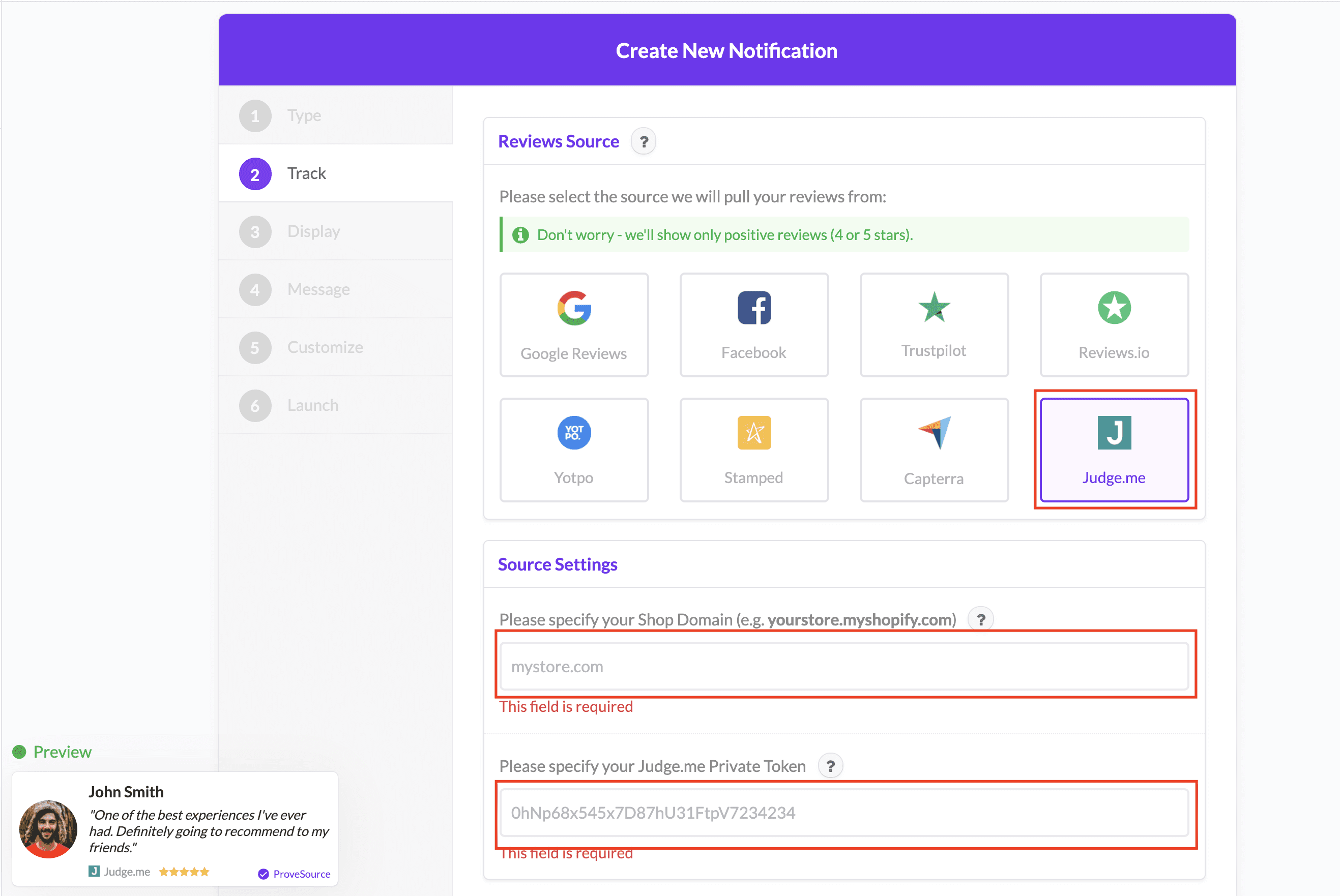Pick Capterra as reviews source
This screenshot has width=1340, height=896.
pos(934,450)
